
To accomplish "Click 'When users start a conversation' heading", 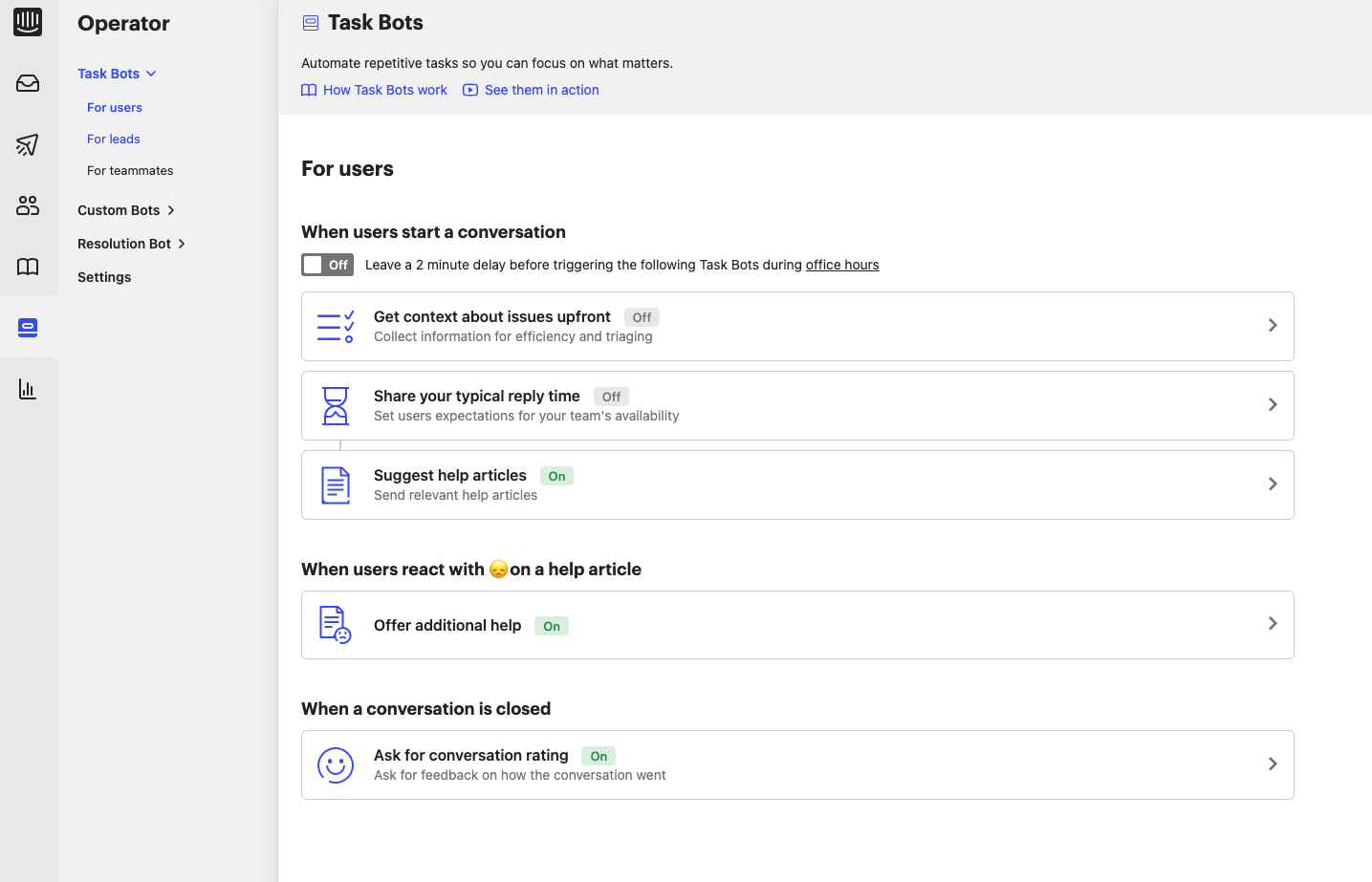I will [433, 232].
